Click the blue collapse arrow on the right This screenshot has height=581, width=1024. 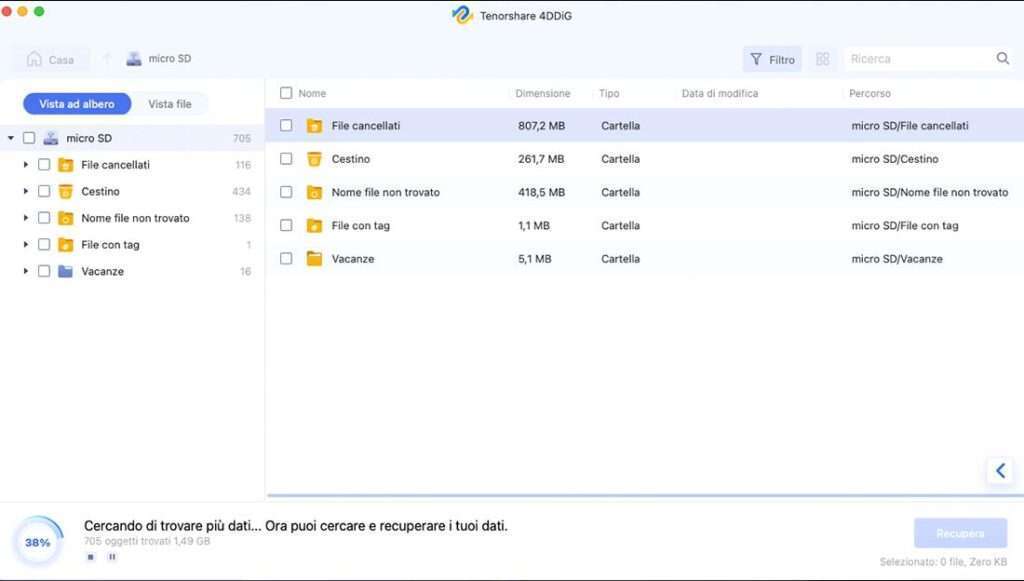coord(1000,471)
